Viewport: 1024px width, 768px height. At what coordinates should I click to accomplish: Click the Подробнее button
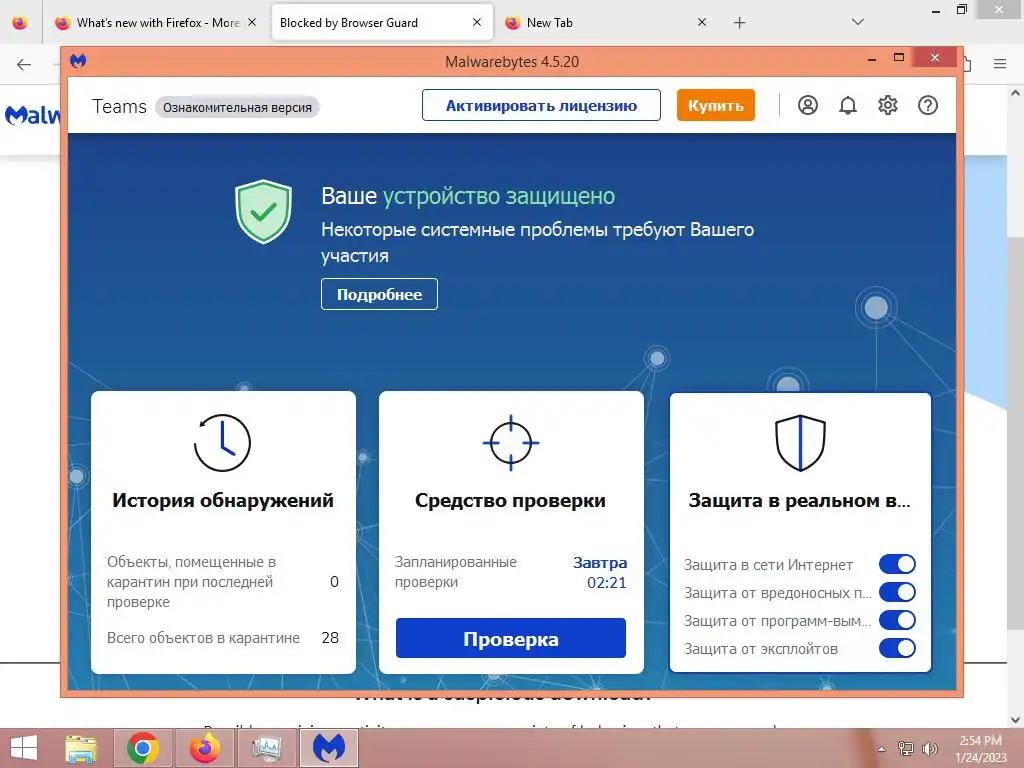click(x=379, y=295)
